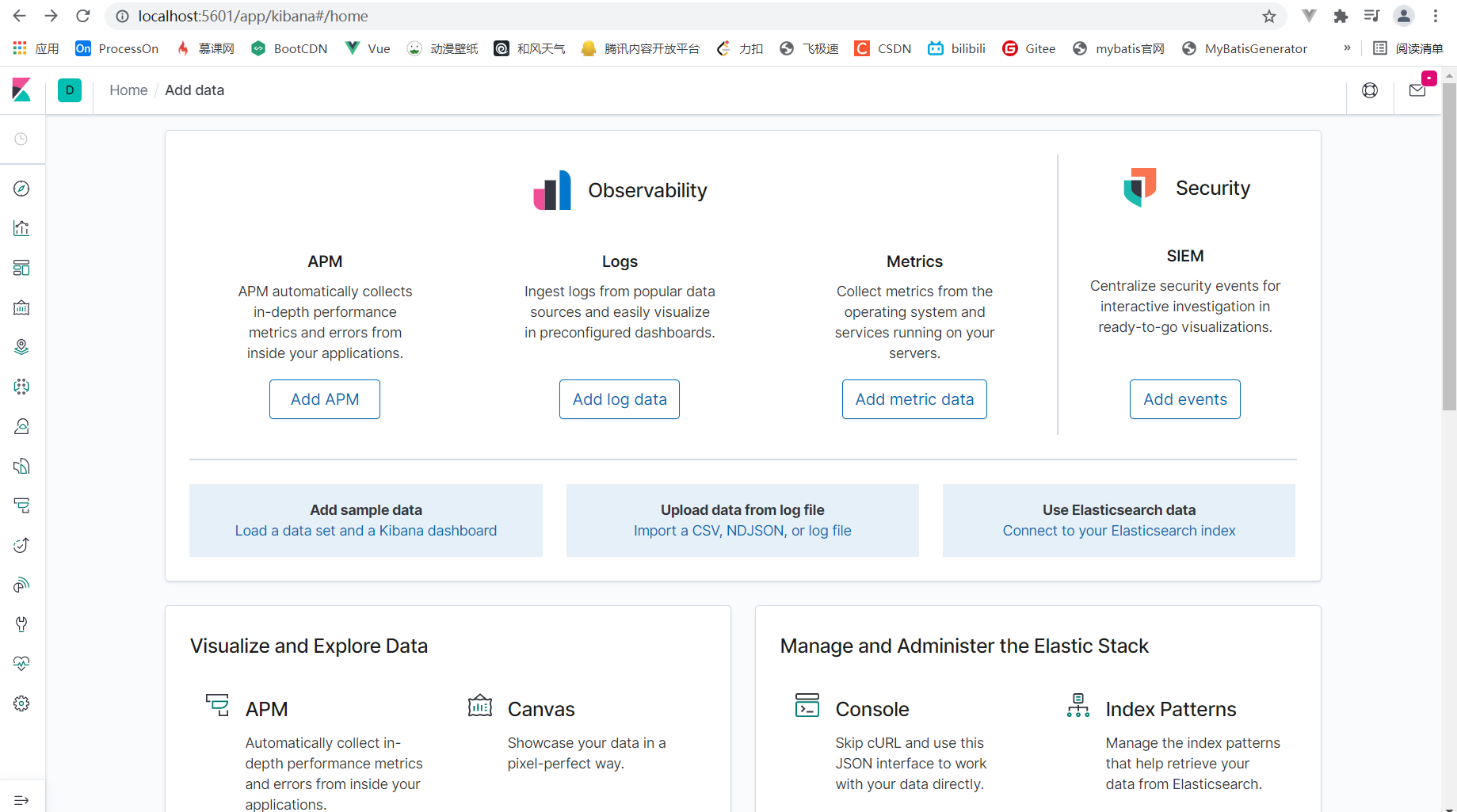Expand the sidebar navigation
Image resolution: width=1457 pixels, height=812 pixels.
(21, 800)
